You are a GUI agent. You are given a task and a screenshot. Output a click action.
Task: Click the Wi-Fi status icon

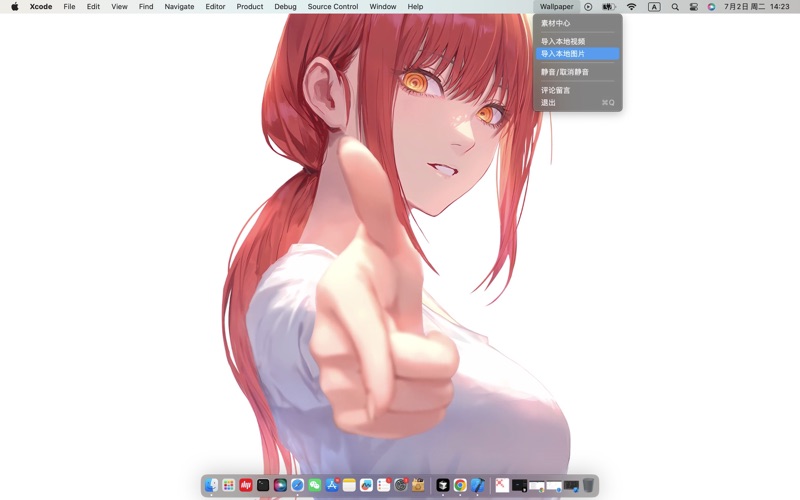[631, 7]
